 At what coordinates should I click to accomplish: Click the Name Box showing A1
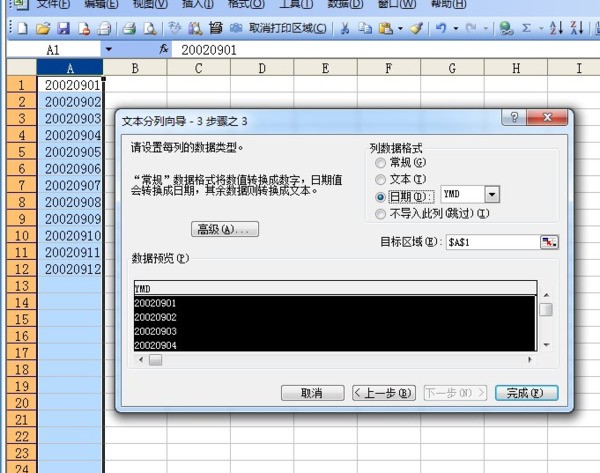pos(53,50)
